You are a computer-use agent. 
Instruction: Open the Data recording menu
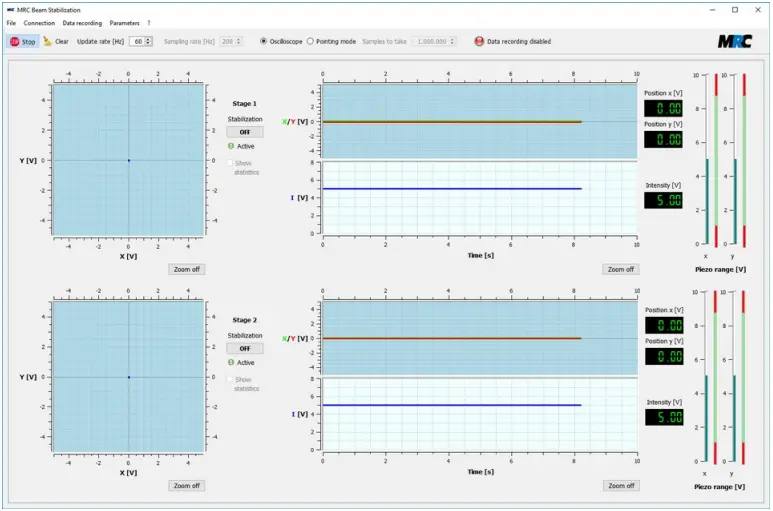[82, 22]
